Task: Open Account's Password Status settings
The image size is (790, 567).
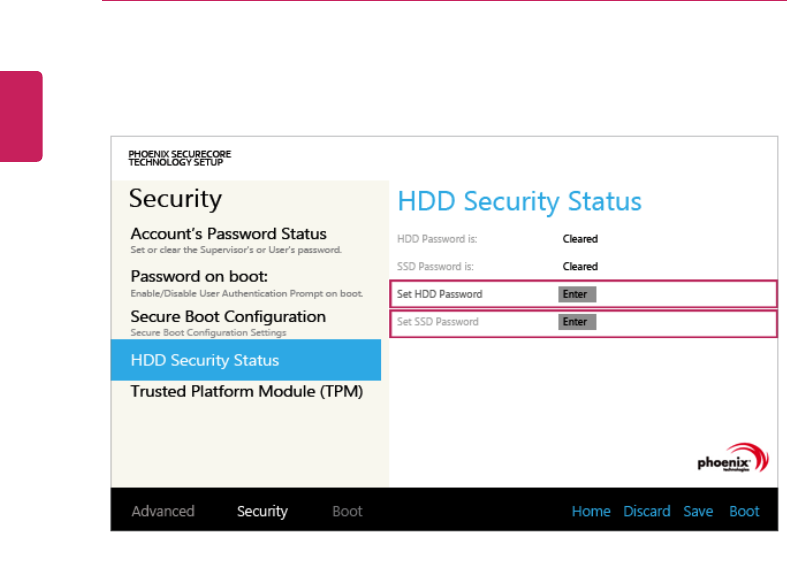Action: [x=228, y=234]
